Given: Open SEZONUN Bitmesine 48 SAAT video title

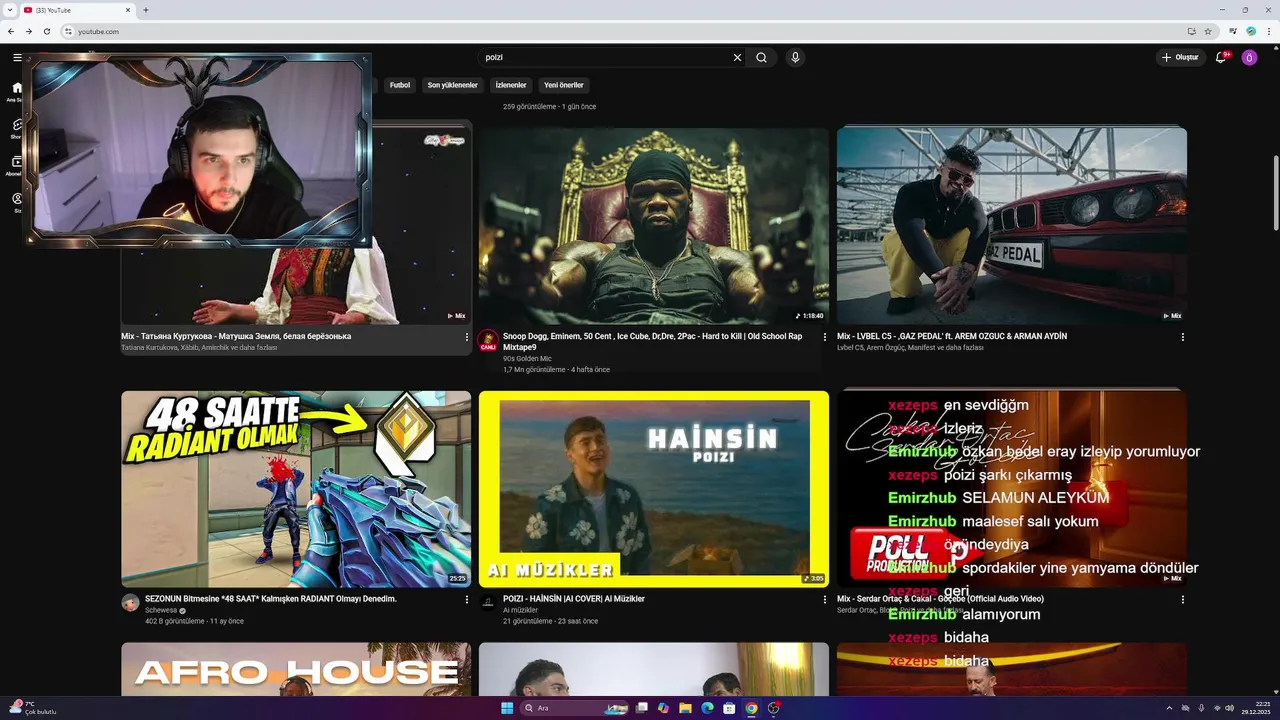Looking at the screenshot, I should [x=271, y=599].
